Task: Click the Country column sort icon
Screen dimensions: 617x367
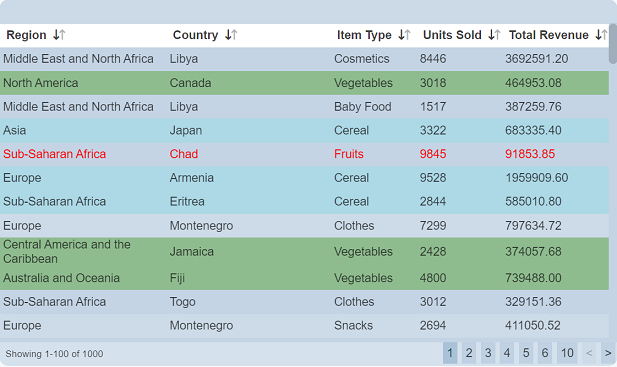Action: [231, 35]
